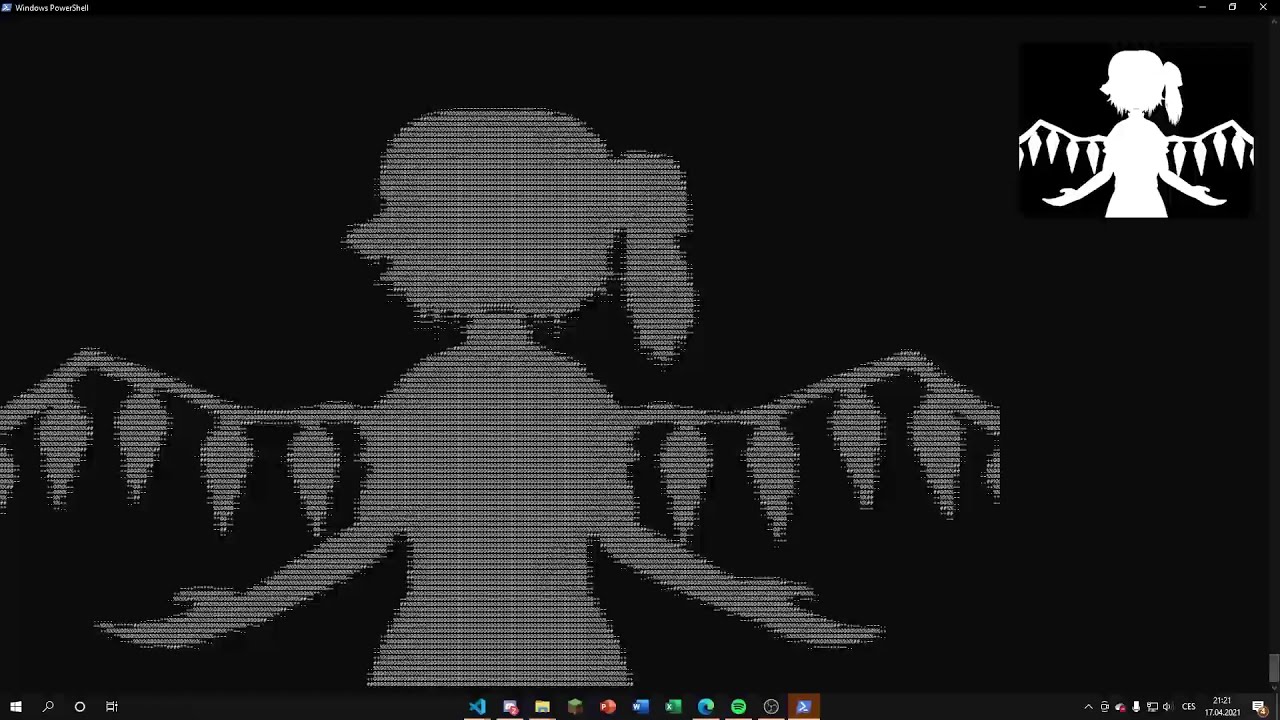Click the Windows PowerShell window title
1280x720 pixels.
(x=52, y=7)
